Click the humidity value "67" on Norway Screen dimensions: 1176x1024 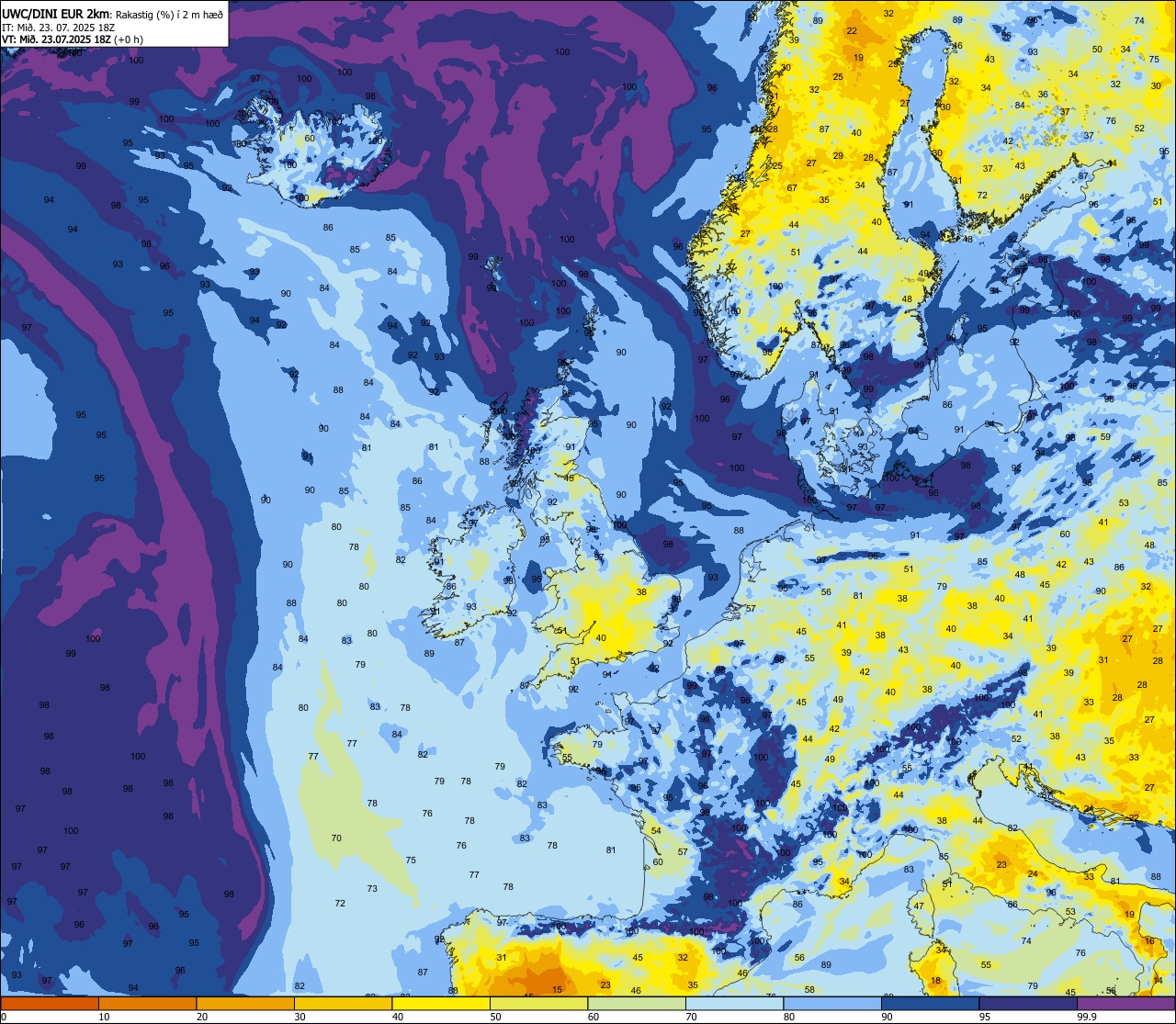[792, 188]
